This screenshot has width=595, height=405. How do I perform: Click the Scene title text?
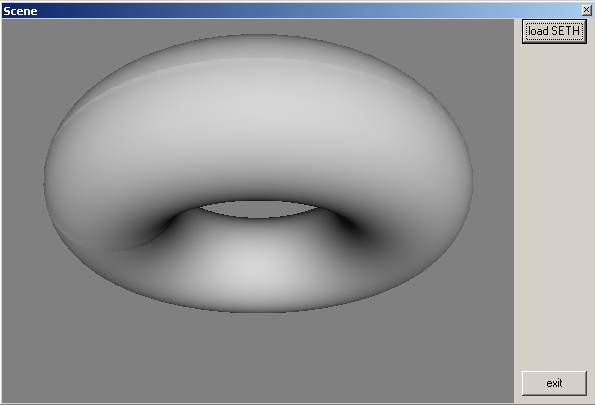click(x=20, y=11)
